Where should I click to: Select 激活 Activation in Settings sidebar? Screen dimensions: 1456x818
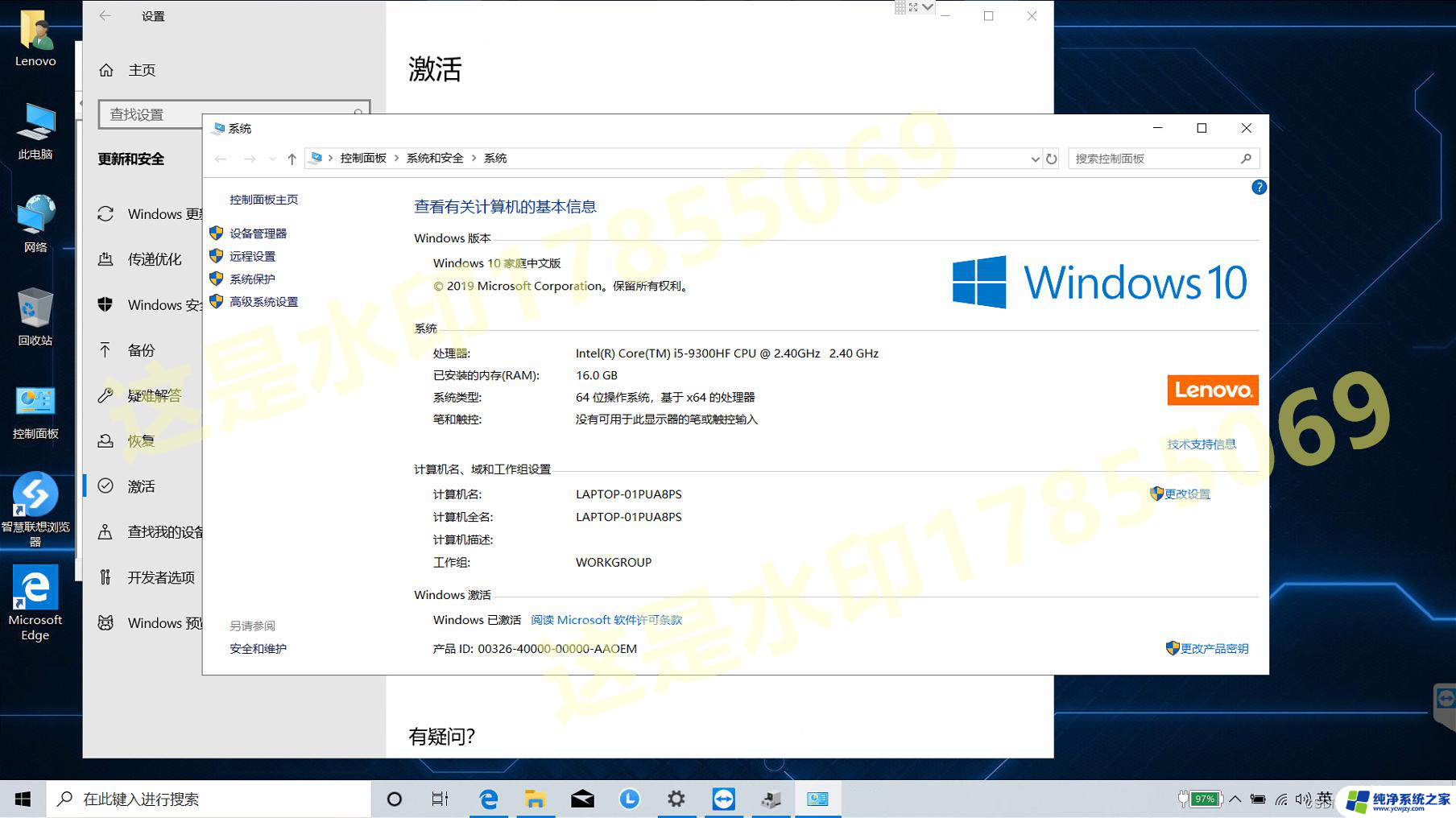point(141,486)
